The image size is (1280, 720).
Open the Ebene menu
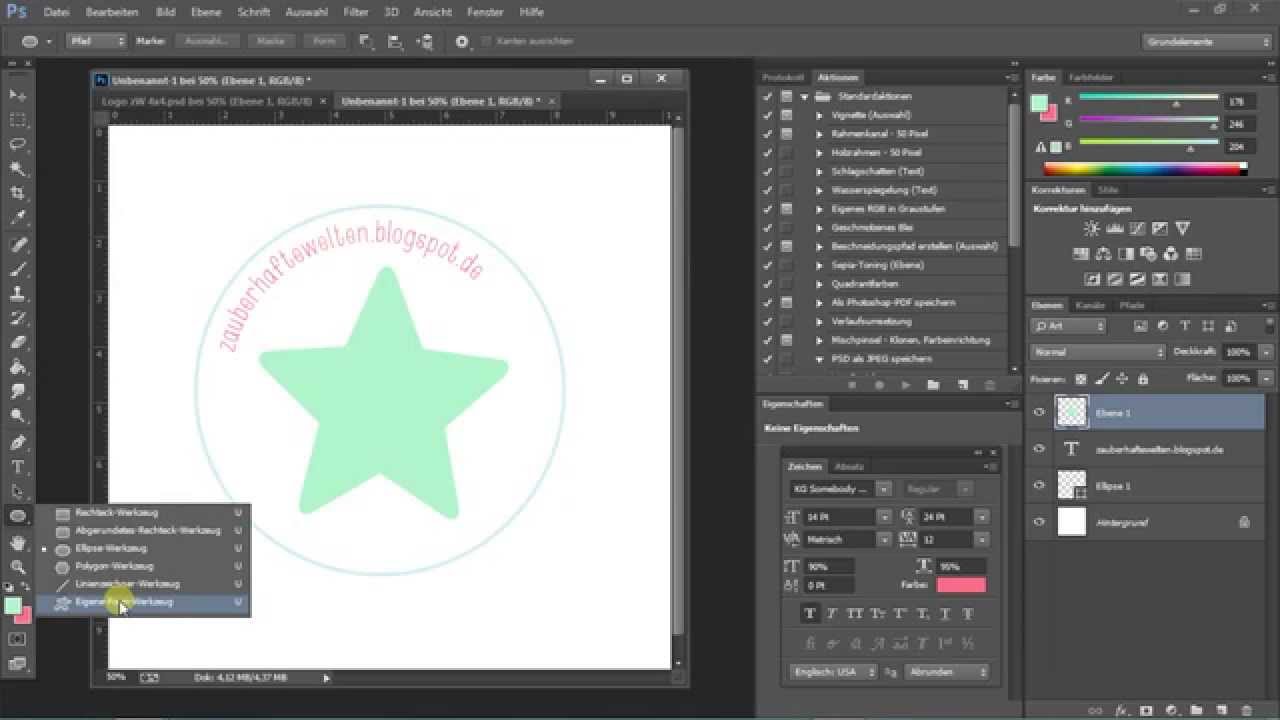pyautogui.click(x=206, y=12)
